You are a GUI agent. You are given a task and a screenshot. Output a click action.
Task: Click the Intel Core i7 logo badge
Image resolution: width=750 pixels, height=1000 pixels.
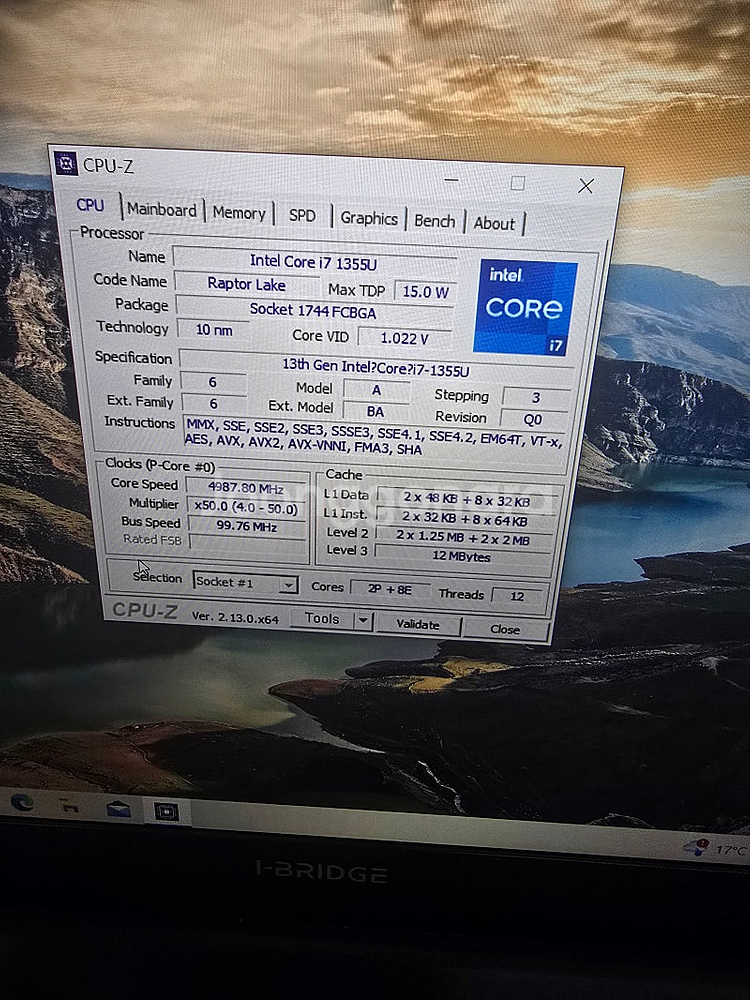click(525, 307)
